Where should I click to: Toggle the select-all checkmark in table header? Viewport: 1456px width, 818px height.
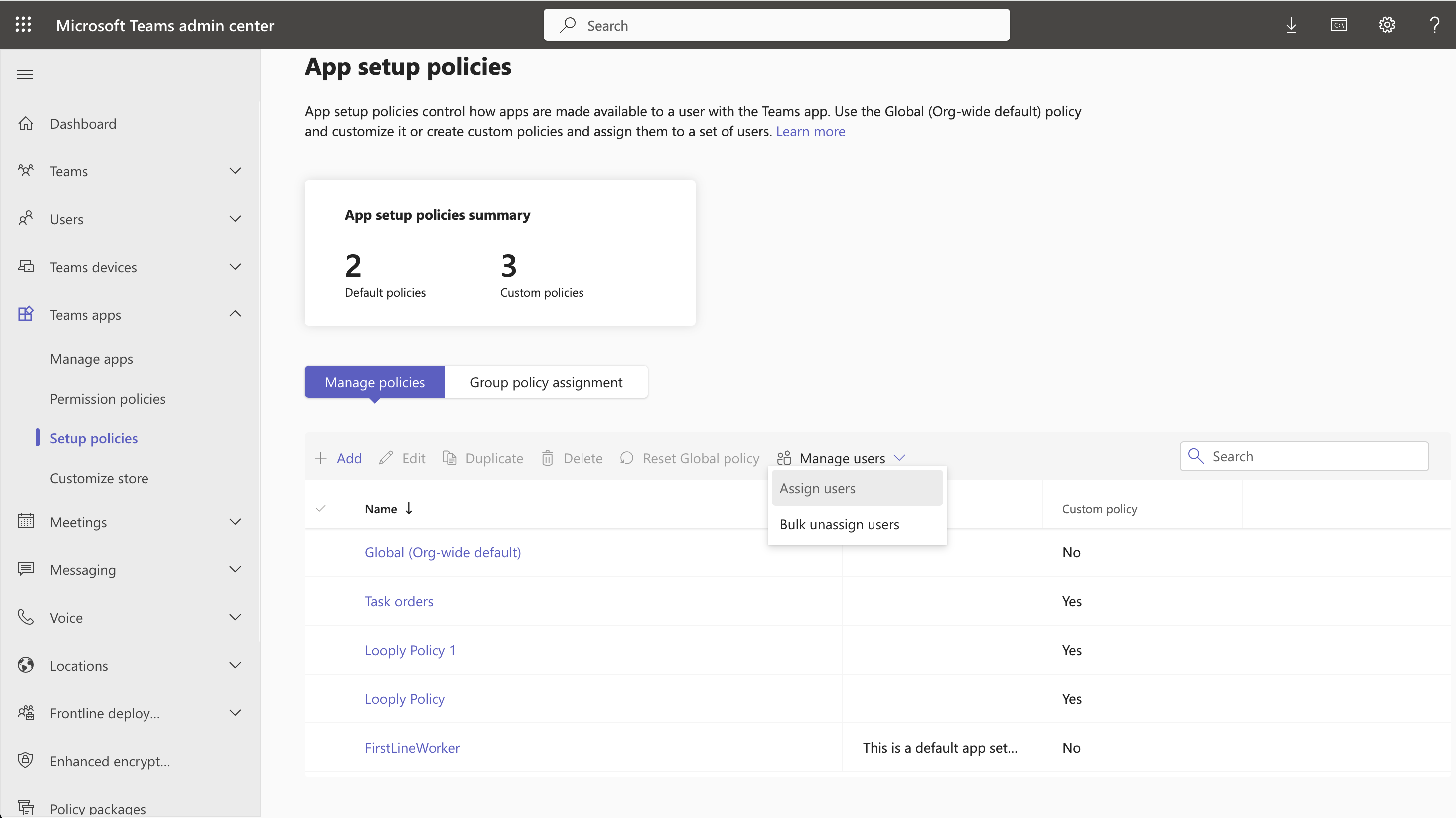(321, 509)
